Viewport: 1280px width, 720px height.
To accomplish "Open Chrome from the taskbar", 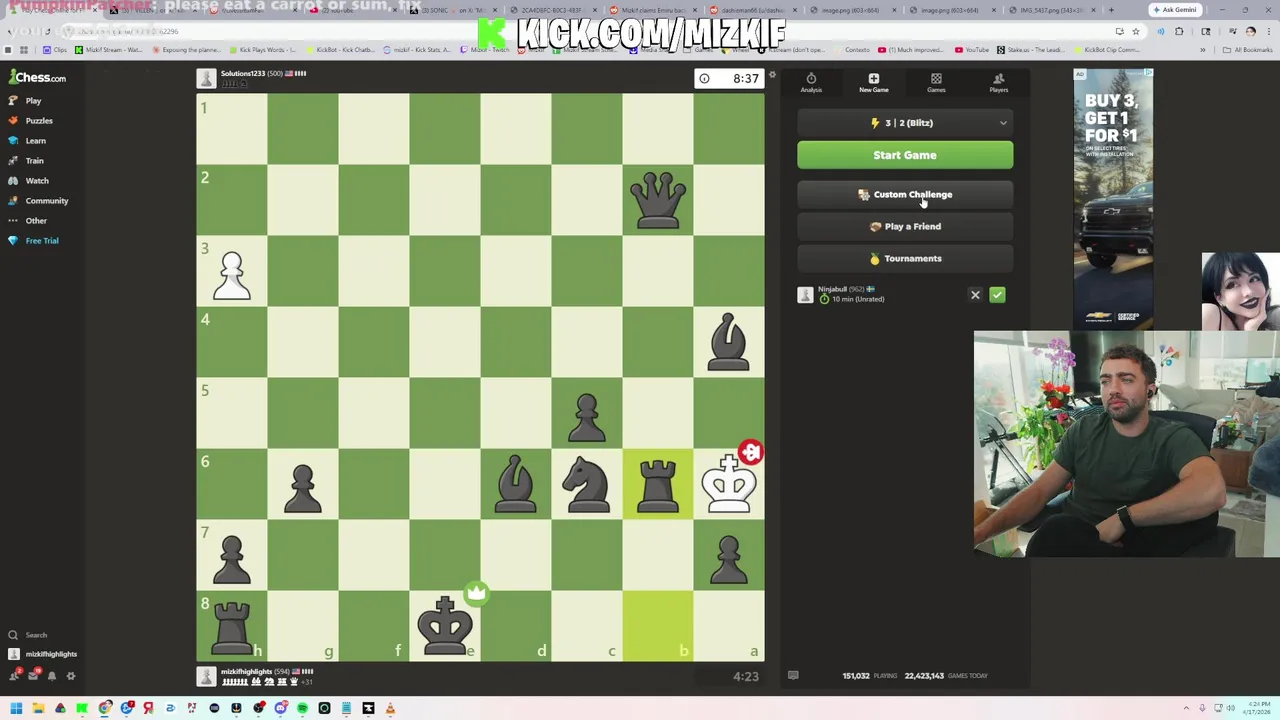I will pyautogui.click(x=104, y=708).
